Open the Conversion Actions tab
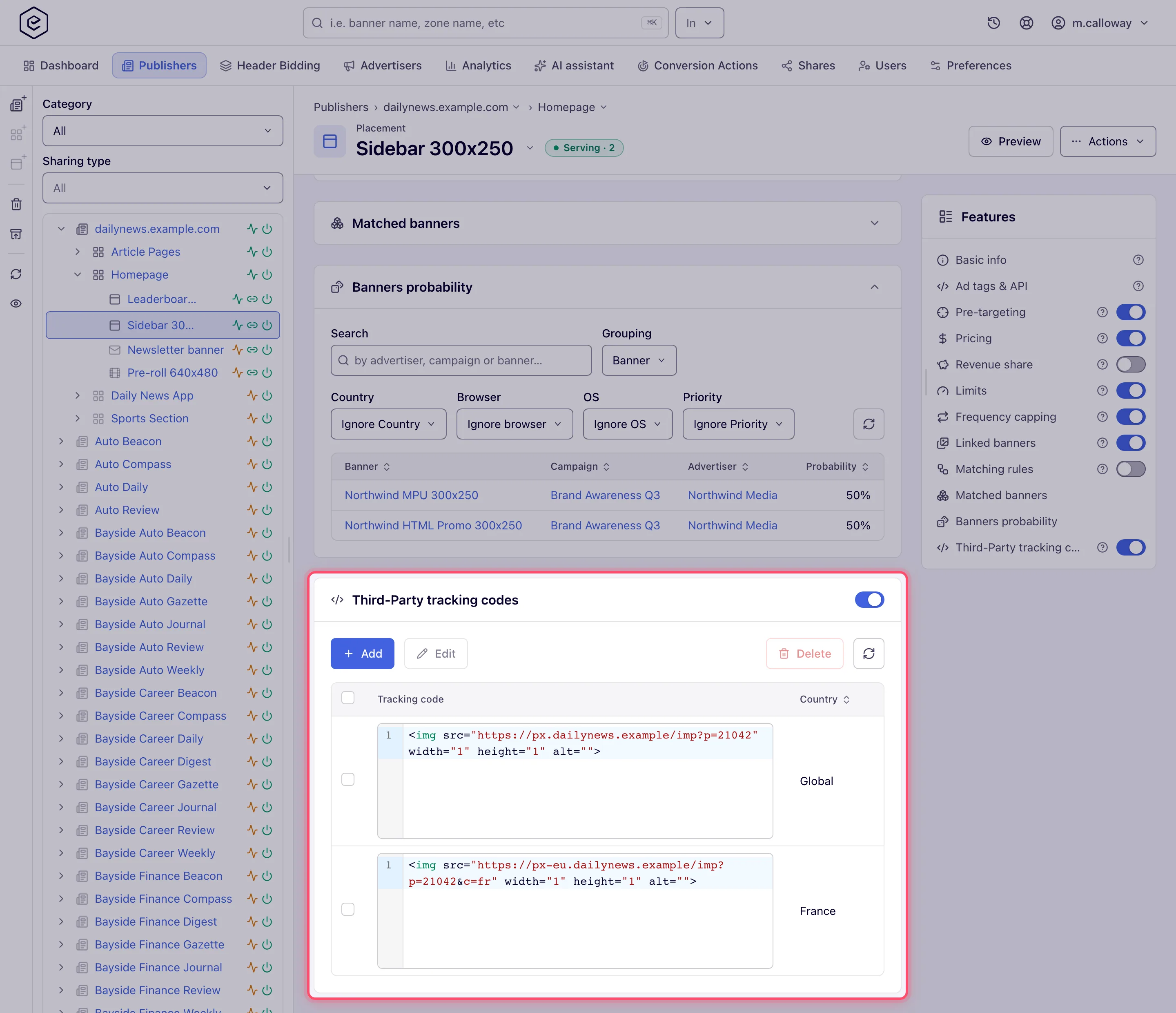Screen dimensions: 1176x1013 tap(697, 65)
